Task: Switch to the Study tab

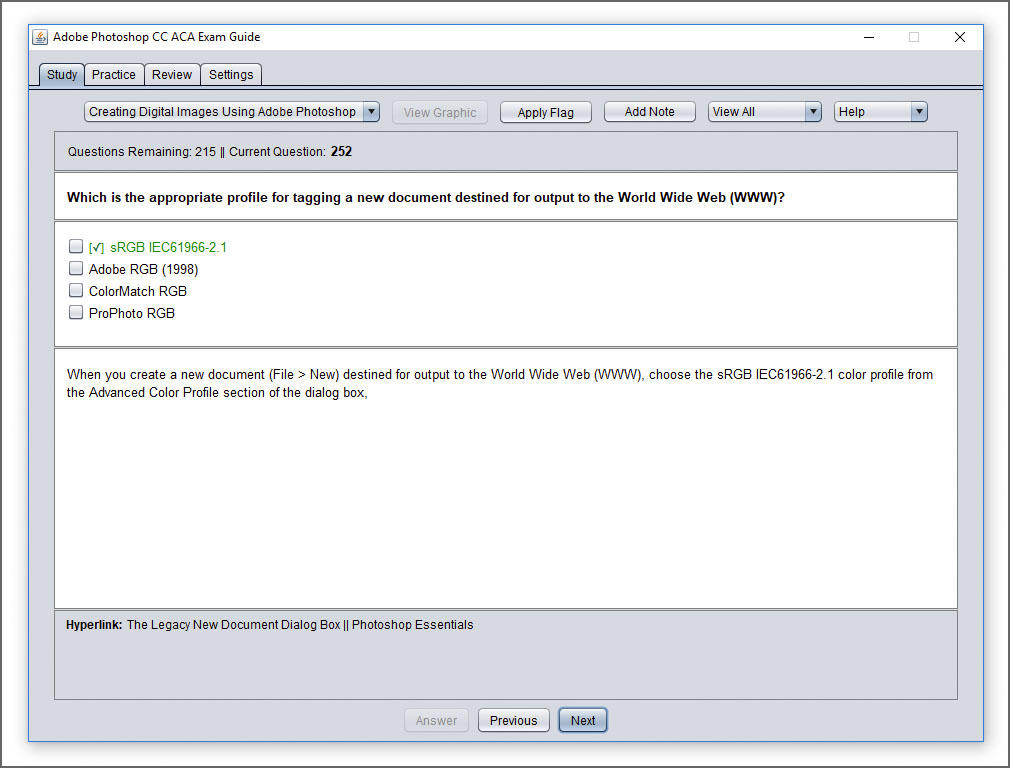Action: (62, 75)
